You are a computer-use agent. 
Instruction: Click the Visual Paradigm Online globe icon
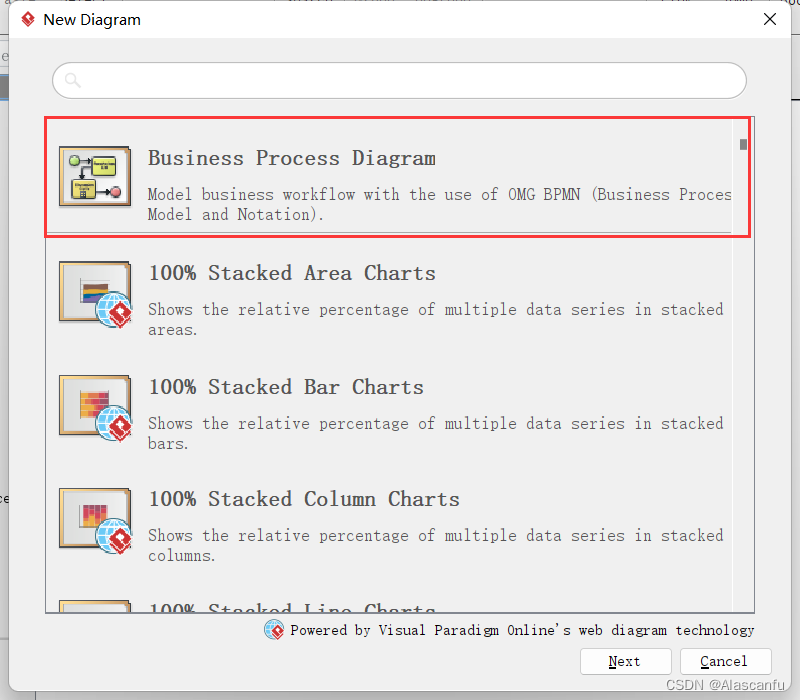[x=274, y=630]
